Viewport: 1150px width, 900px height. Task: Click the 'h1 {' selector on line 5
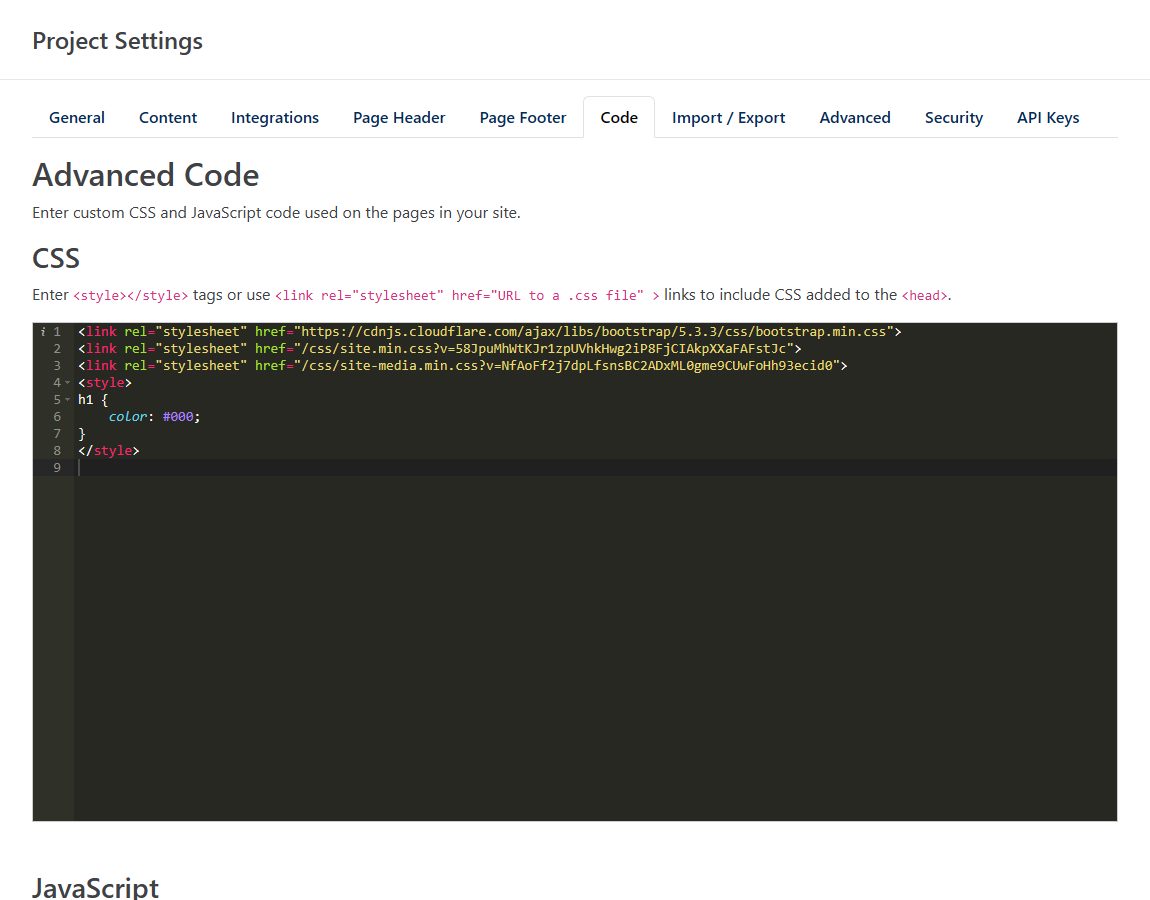pos(93,400)
